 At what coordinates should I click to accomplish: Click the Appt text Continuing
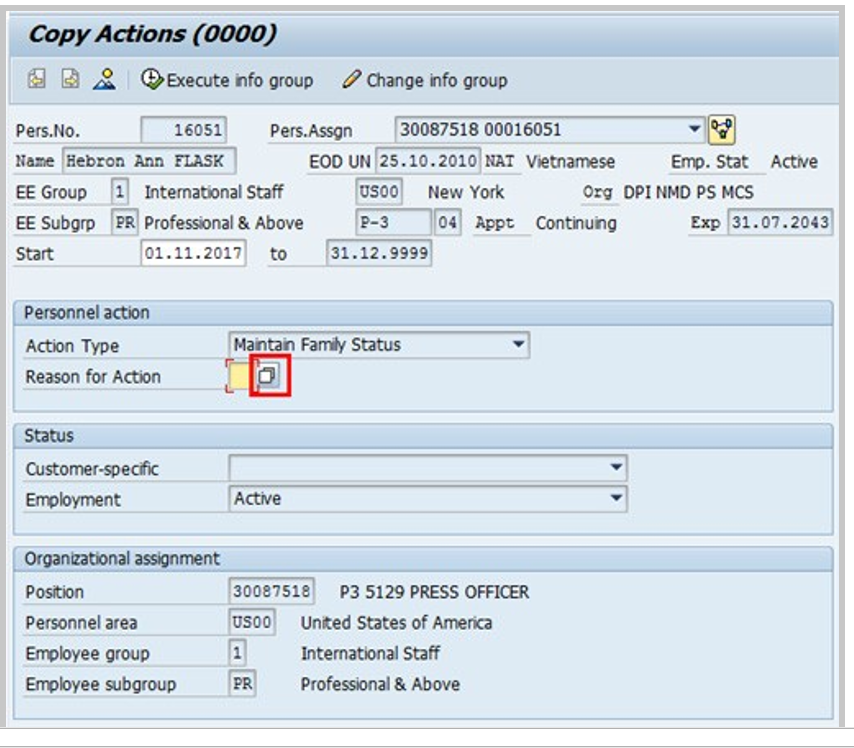point(576,223)
